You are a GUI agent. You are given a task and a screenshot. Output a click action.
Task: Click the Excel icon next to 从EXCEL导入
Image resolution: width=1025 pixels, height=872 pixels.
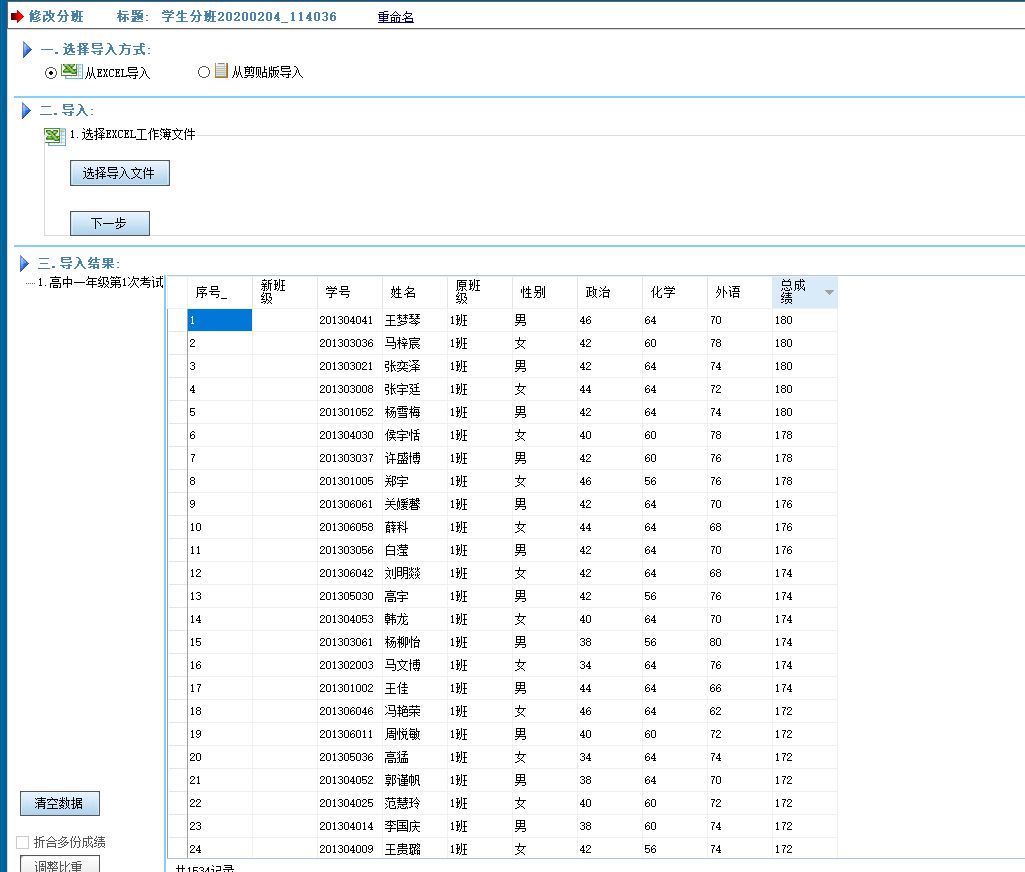click(71, 71)
